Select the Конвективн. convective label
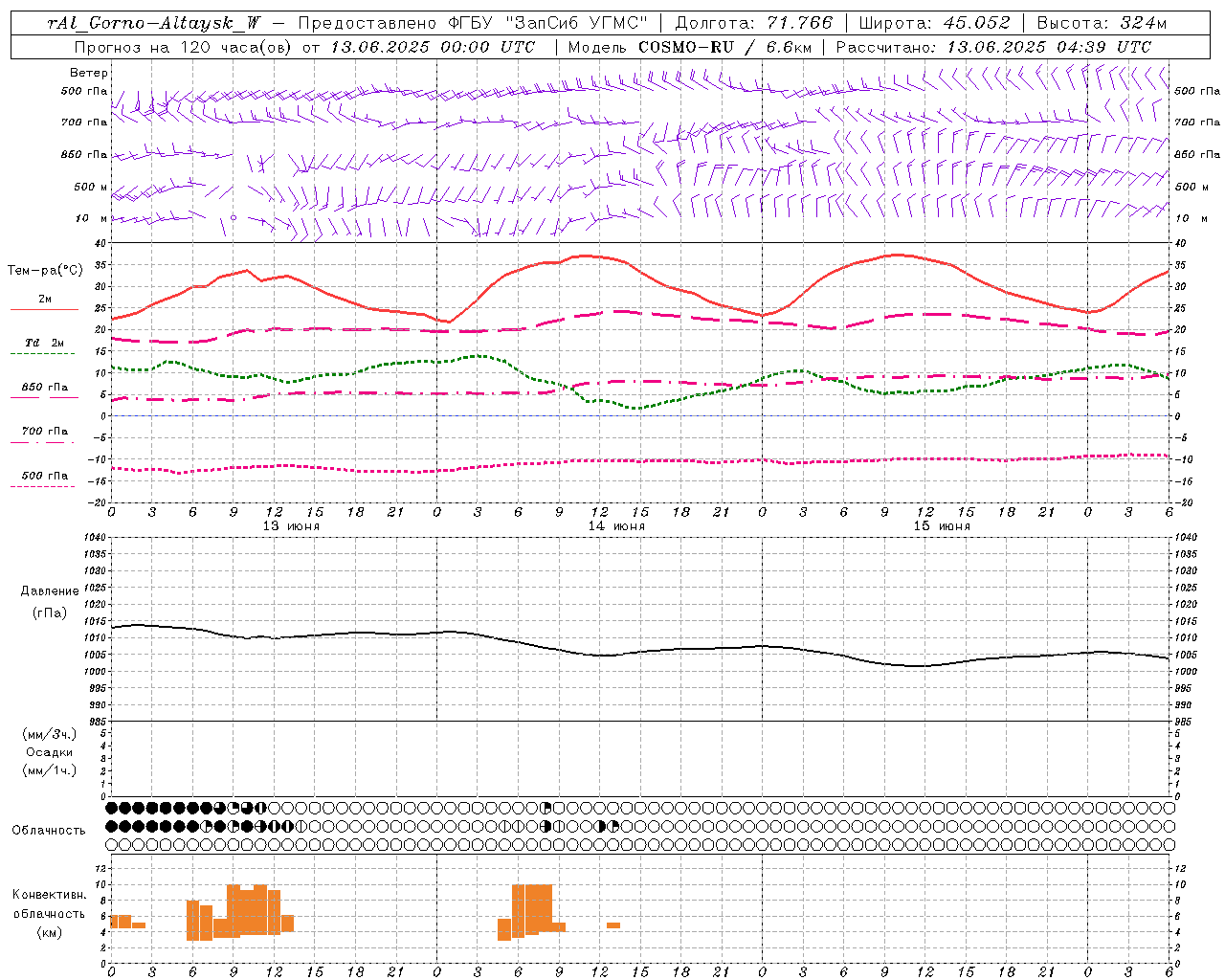 coord(50,895)
